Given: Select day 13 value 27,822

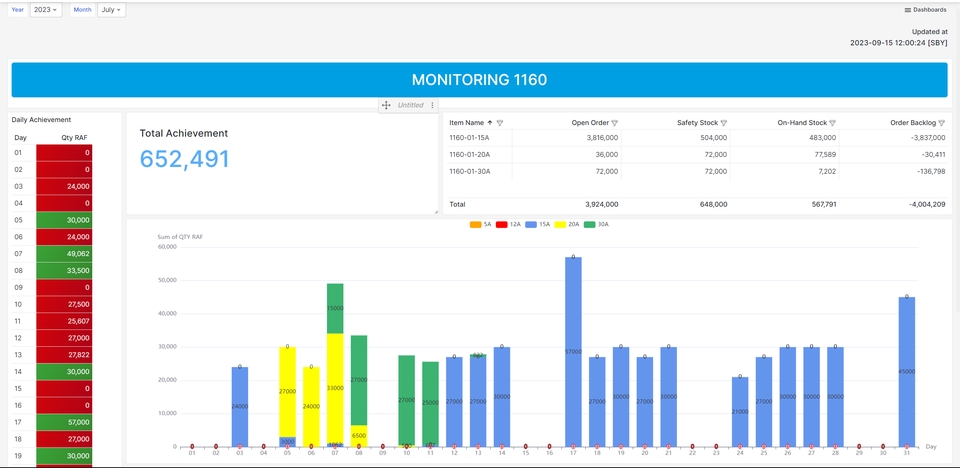Looking at the screenshot, I should 64,355.
